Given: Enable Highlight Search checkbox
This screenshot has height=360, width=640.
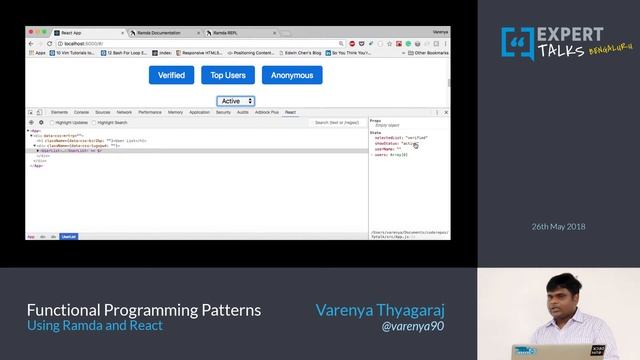Looking at the screenshot, I should (94, 123).
